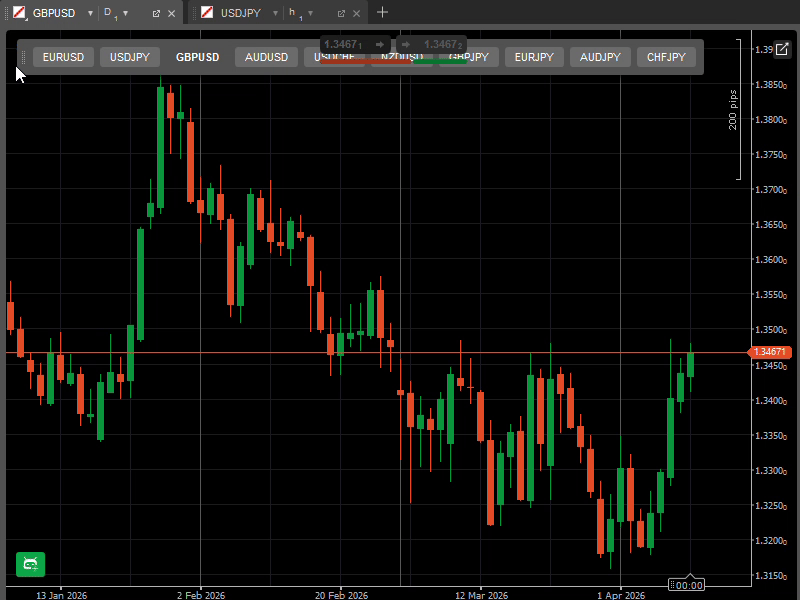The height and width of the screenshot is (600, 800).
Task: Switch chart to AUDUSD symbol
Action: pyautogui.click(x=266, y=57)
